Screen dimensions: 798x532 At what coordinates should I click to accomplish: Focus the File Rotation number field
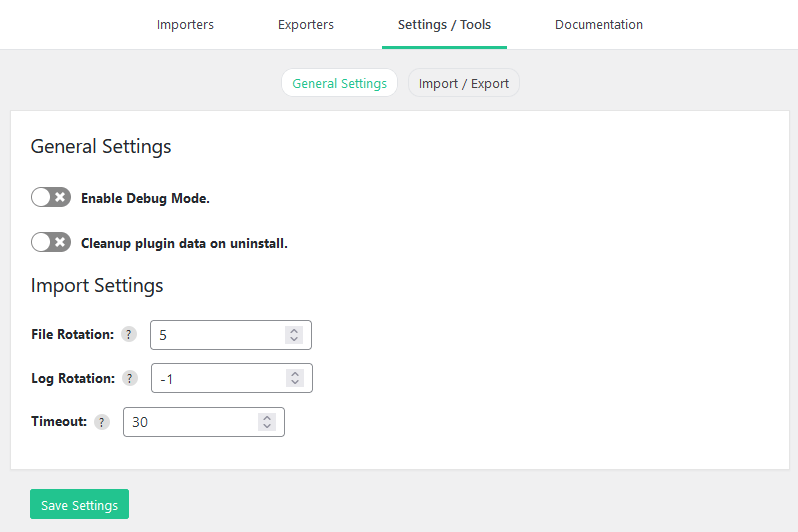(x=231, y=335)
